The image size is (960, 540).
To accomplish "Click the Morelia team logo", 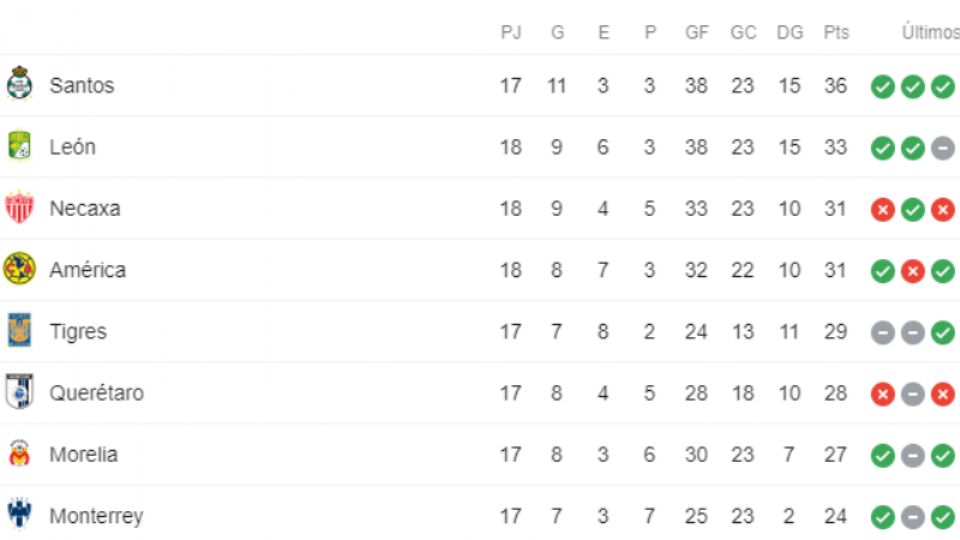I will pos(19,454).
